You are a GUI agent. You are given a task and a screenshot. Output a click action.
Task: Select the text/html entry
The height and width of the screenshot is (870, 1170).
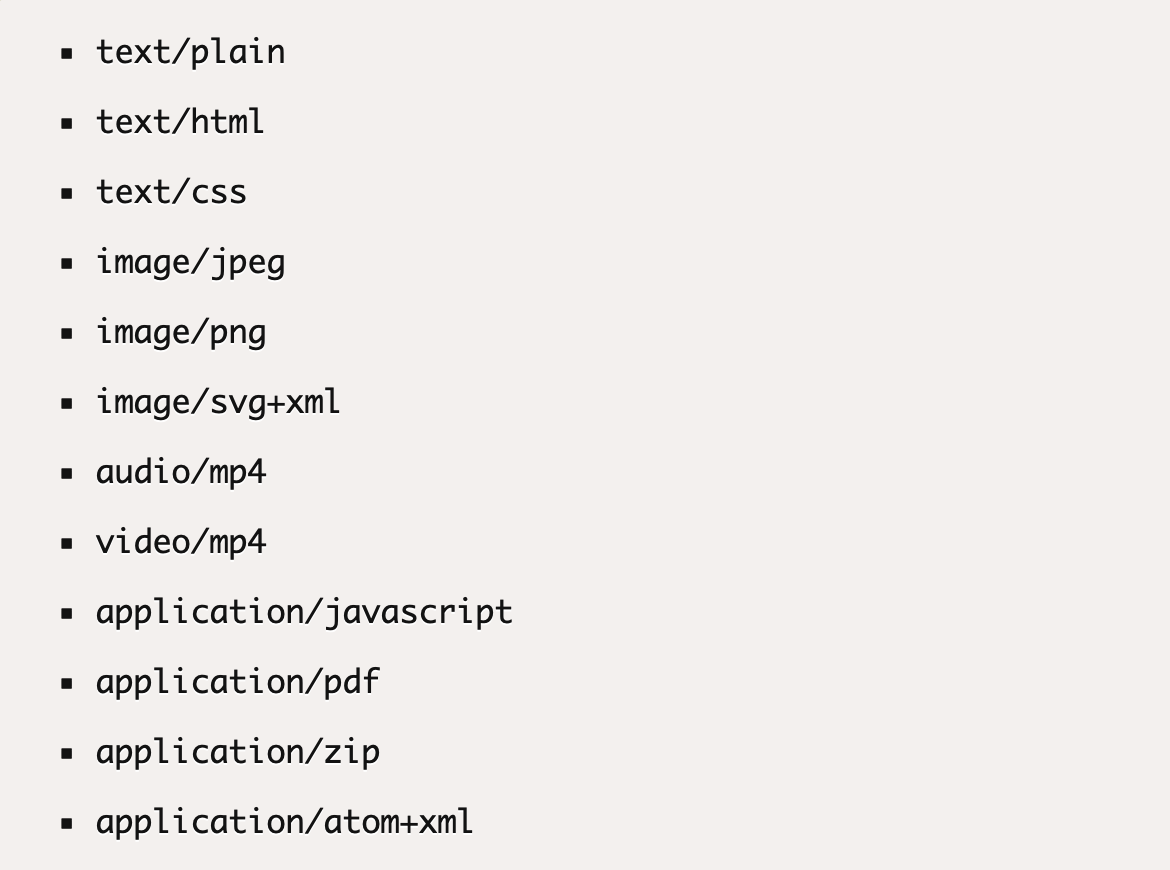point(180,122)
